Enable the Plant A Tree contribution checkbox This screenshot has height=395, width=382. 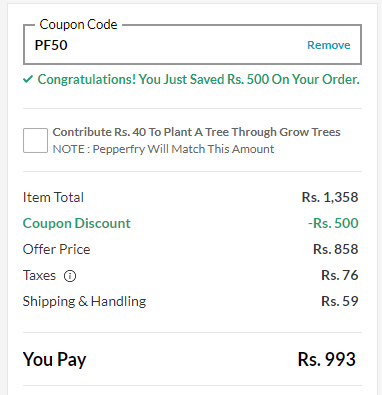click(x=35, y=140)
